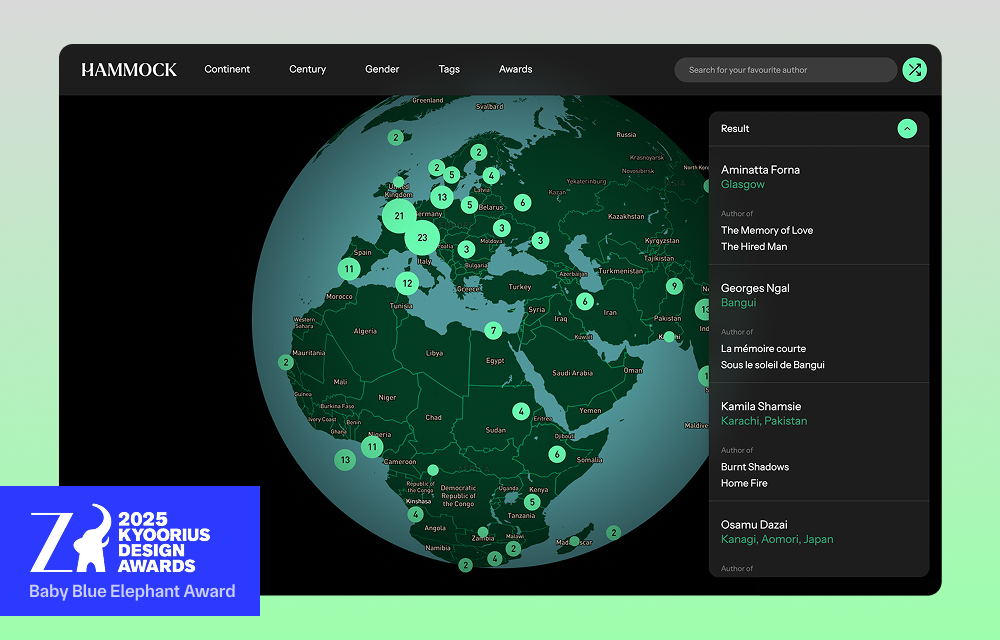
Task: Open the Tags filter menu
Action: click(449, 70)
